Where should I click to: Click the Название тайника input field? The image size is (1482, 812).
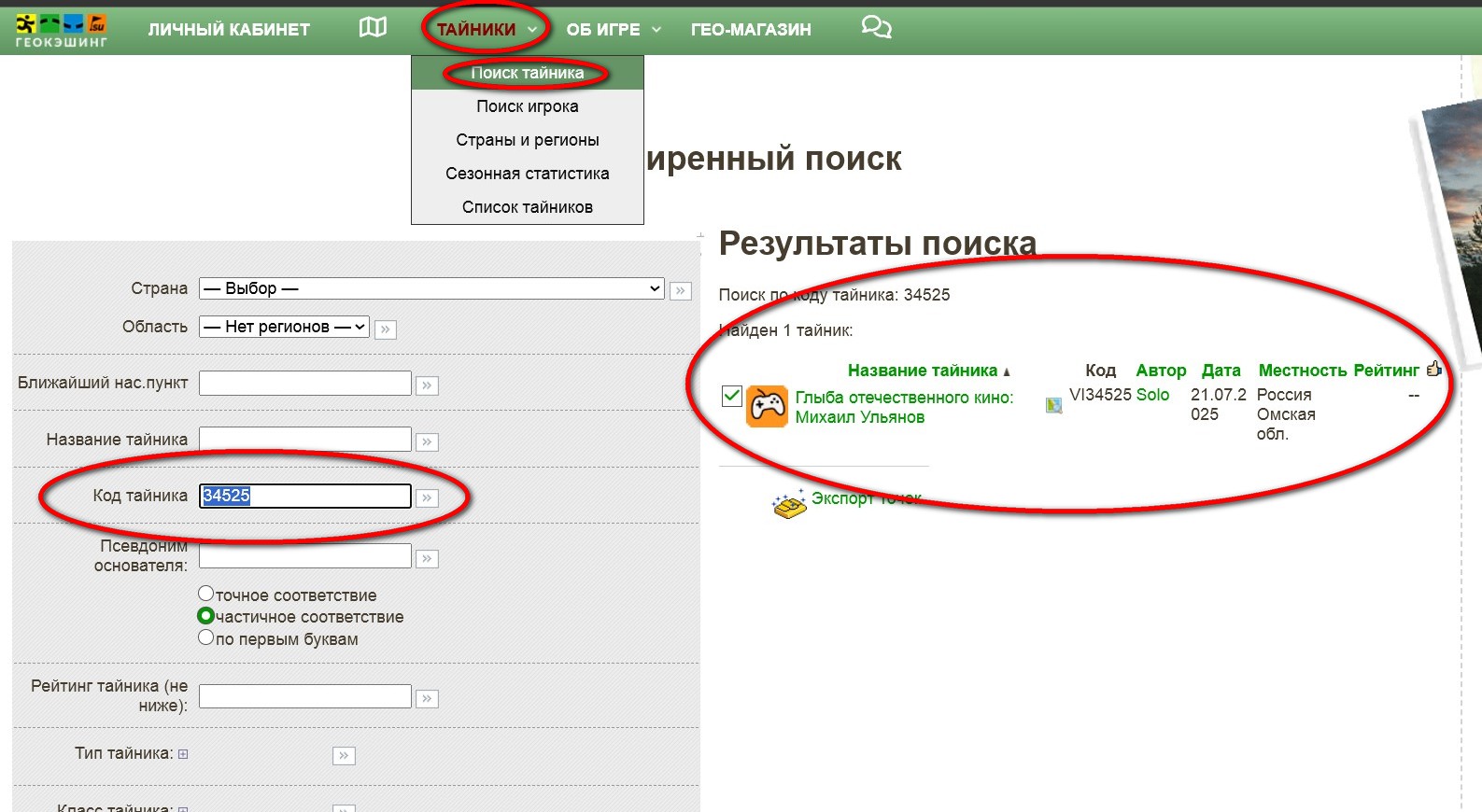[x=304, y=440]
